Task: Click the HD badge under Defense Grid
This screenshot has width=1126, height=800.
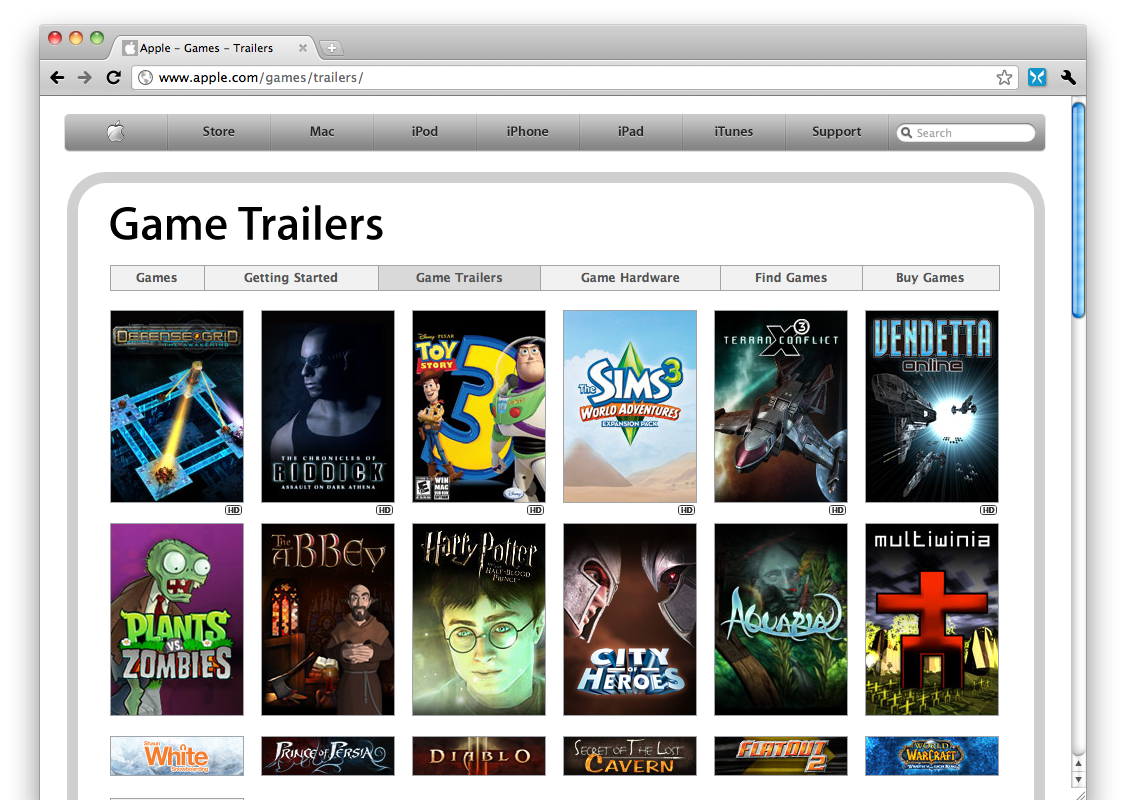Action: tap(233, 510)
